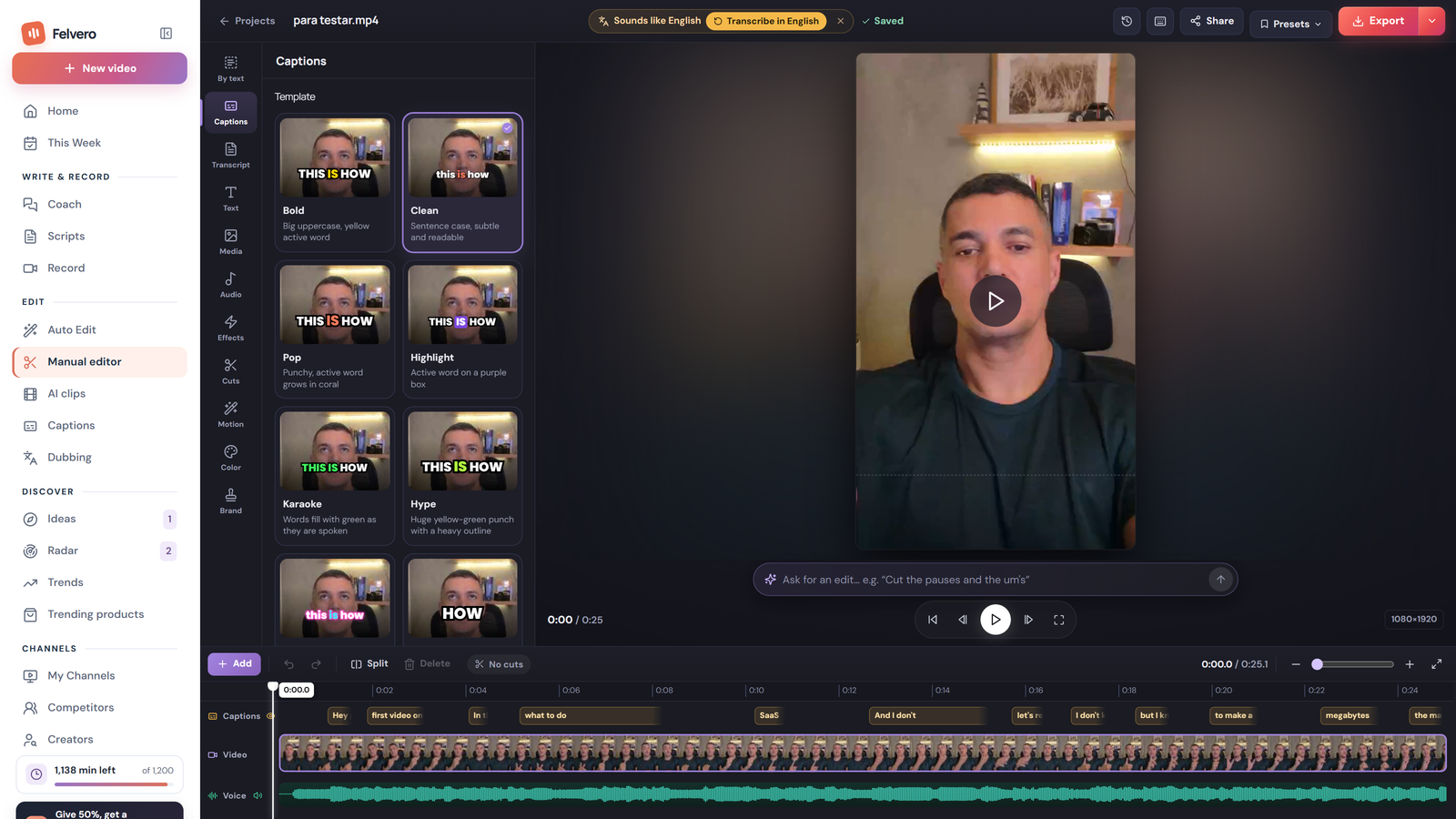
Task: Send the AI edit request arrow
Action: tap(1220, 580)
